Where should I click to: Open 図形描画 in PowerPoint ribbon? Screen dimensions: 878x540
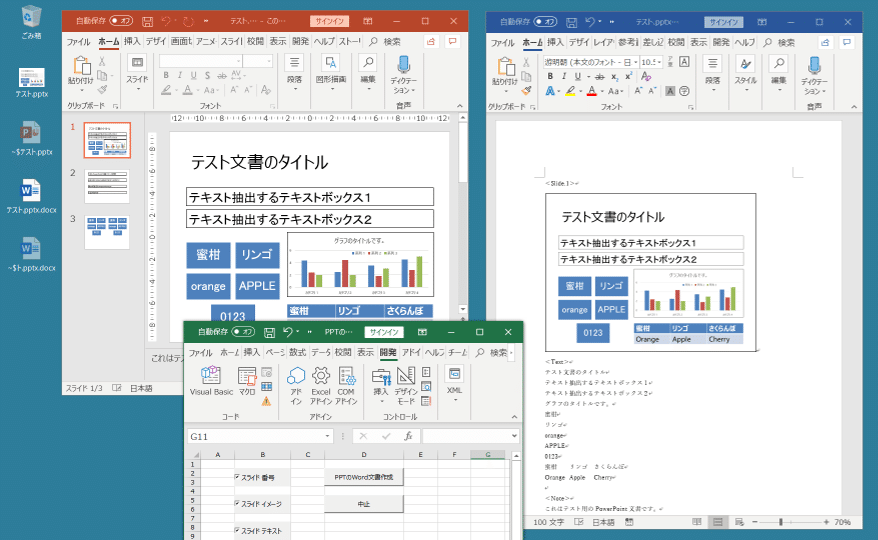click(x=331, y=72)
